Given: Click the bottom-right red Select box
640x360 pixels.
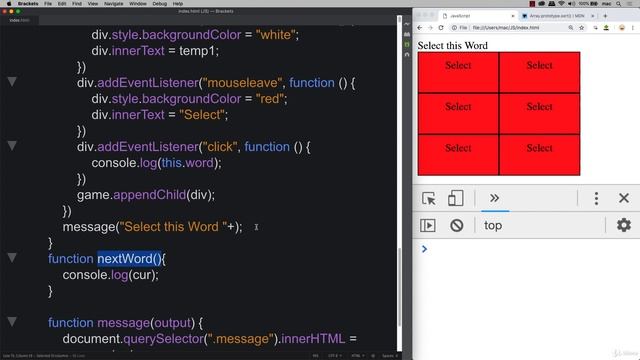Looking at the screenshot, I should 539,155.
